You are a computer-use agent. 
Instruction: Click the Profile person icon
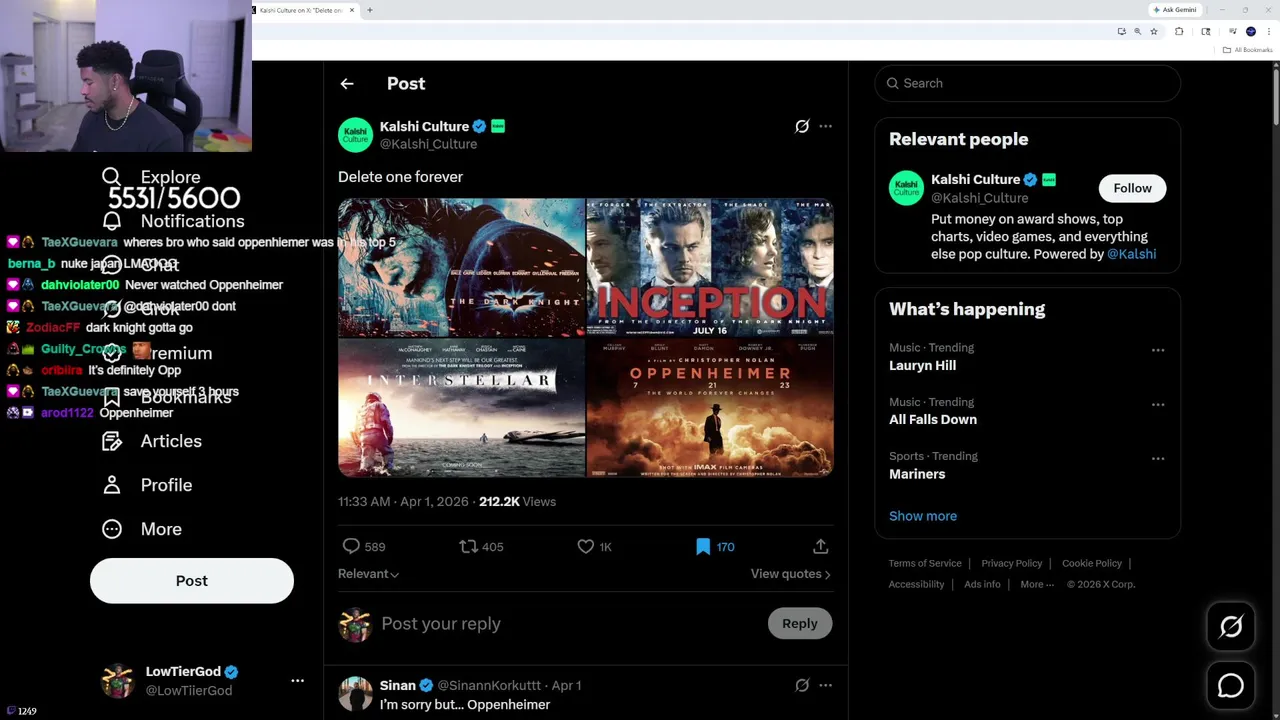112,485
